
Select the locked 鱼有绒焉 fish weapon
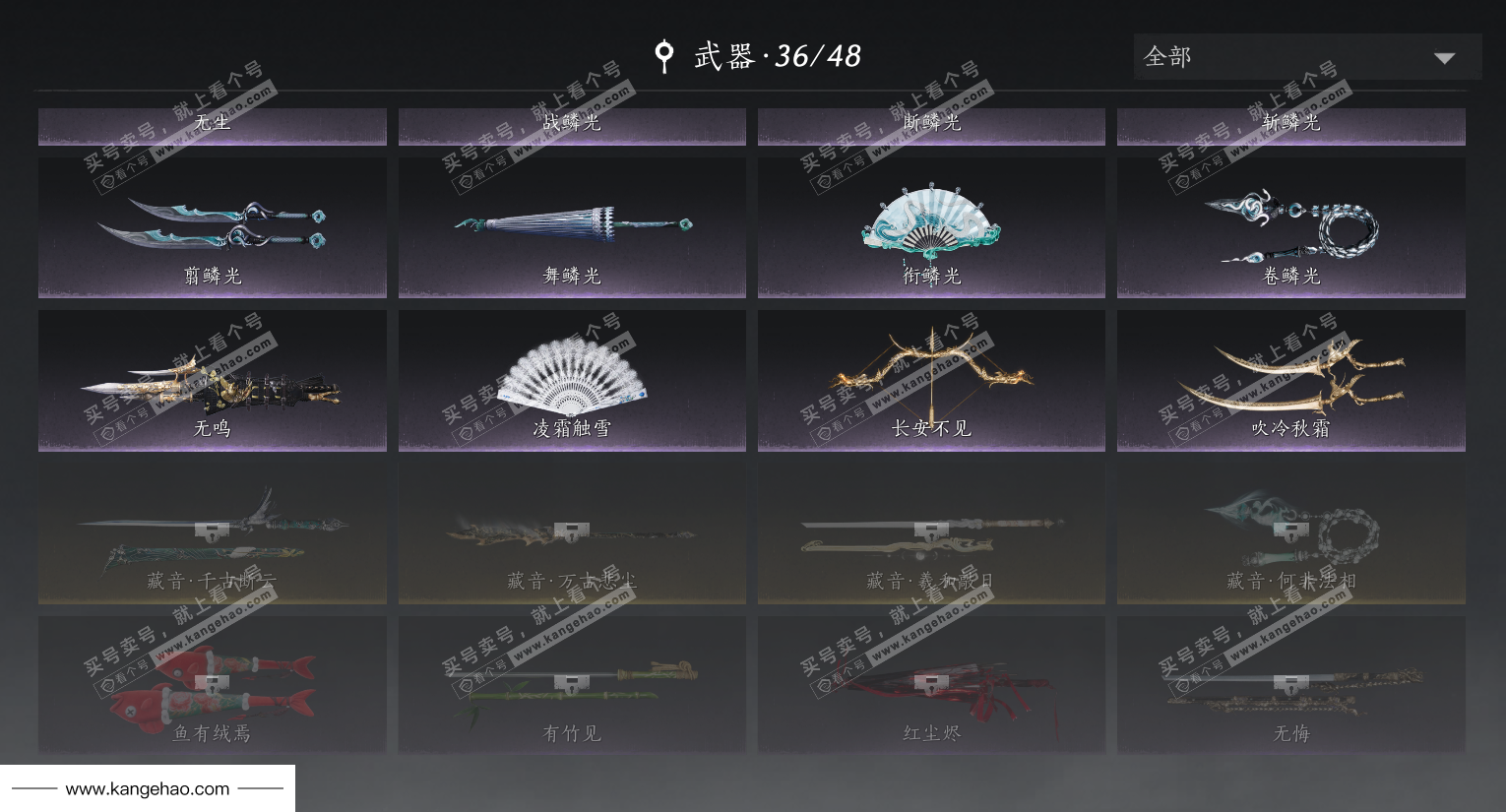(x=212, y=686)
